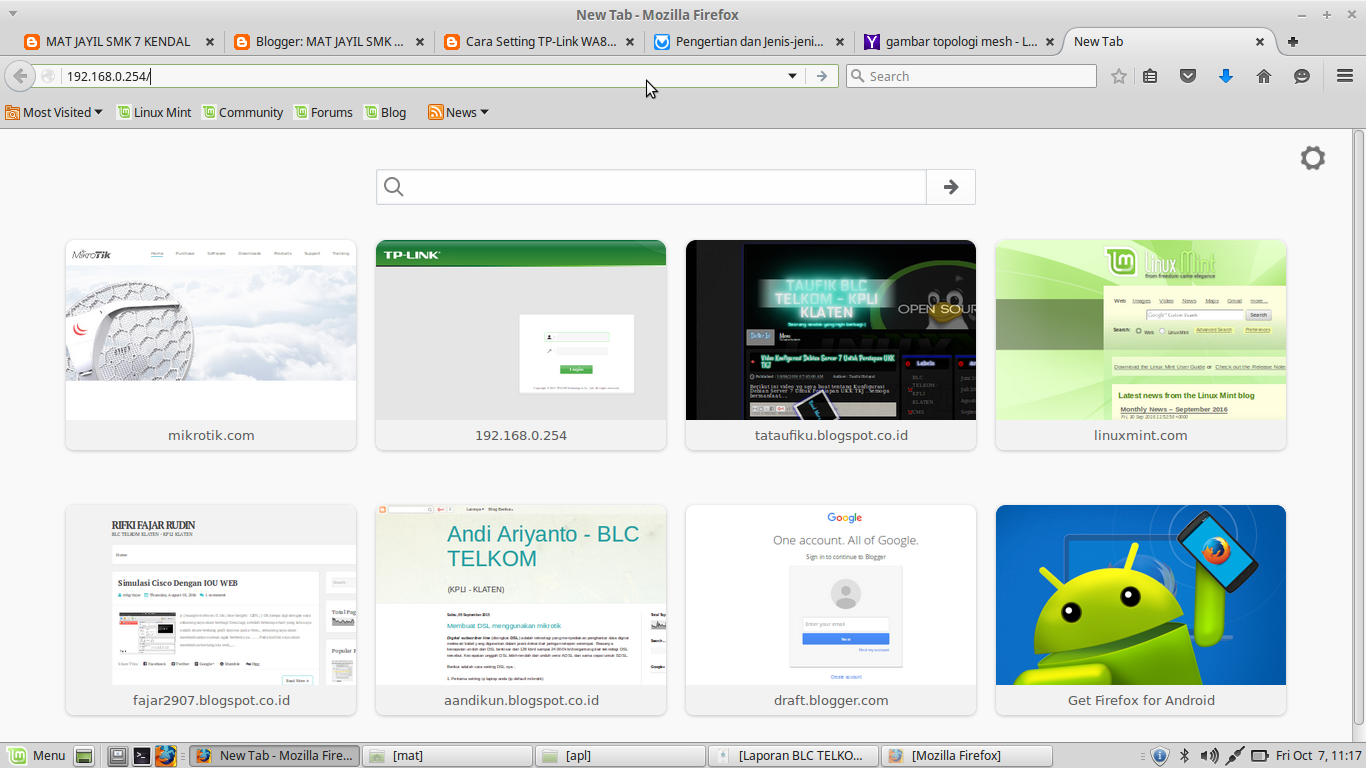Viewport: 1366px width, 768px height.
Task: Expand the Most Visited bookmarks folder
Action: coord(54,113)
